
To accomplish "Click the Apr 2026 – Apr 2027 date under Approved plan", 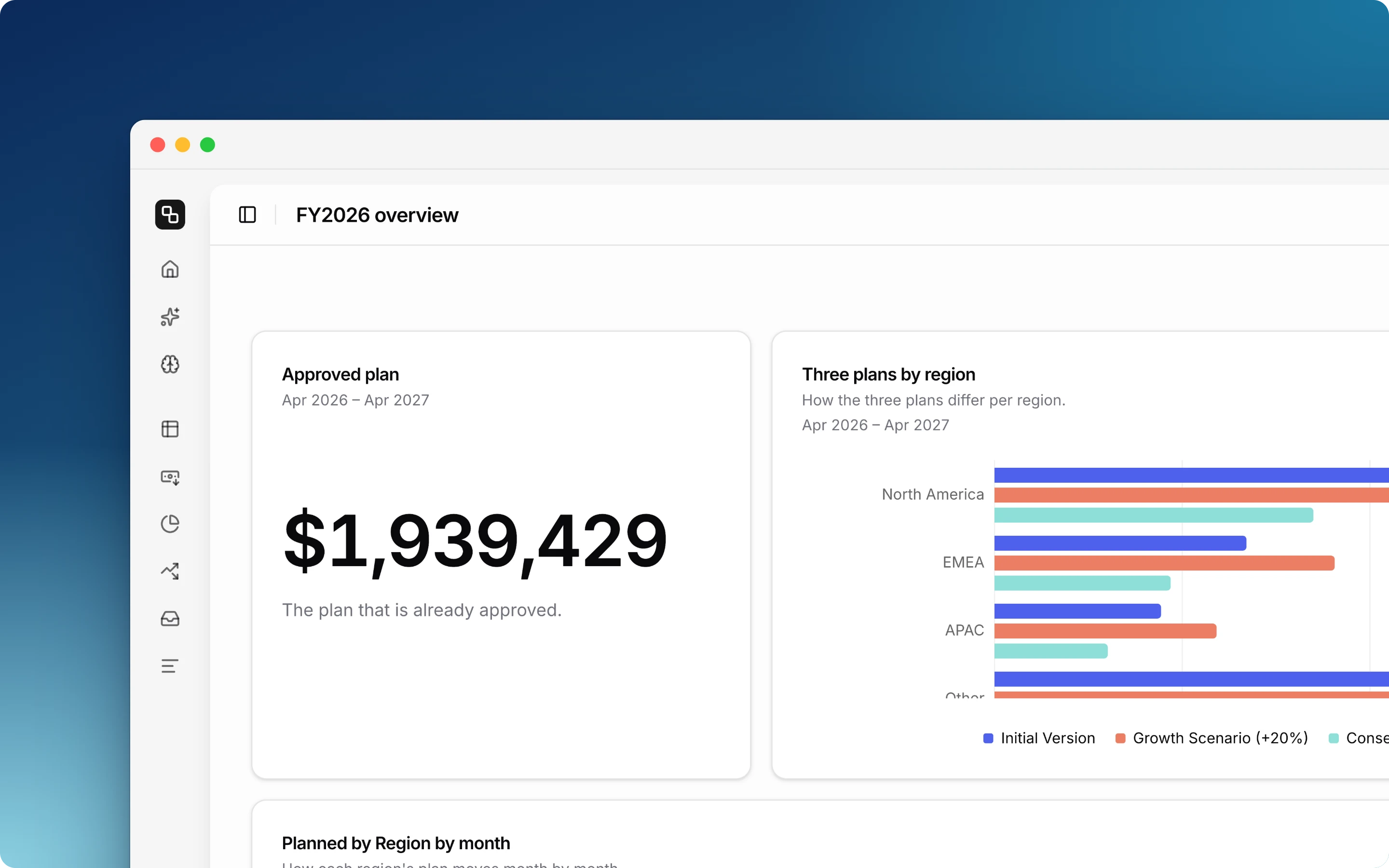I will click(355, 400).
